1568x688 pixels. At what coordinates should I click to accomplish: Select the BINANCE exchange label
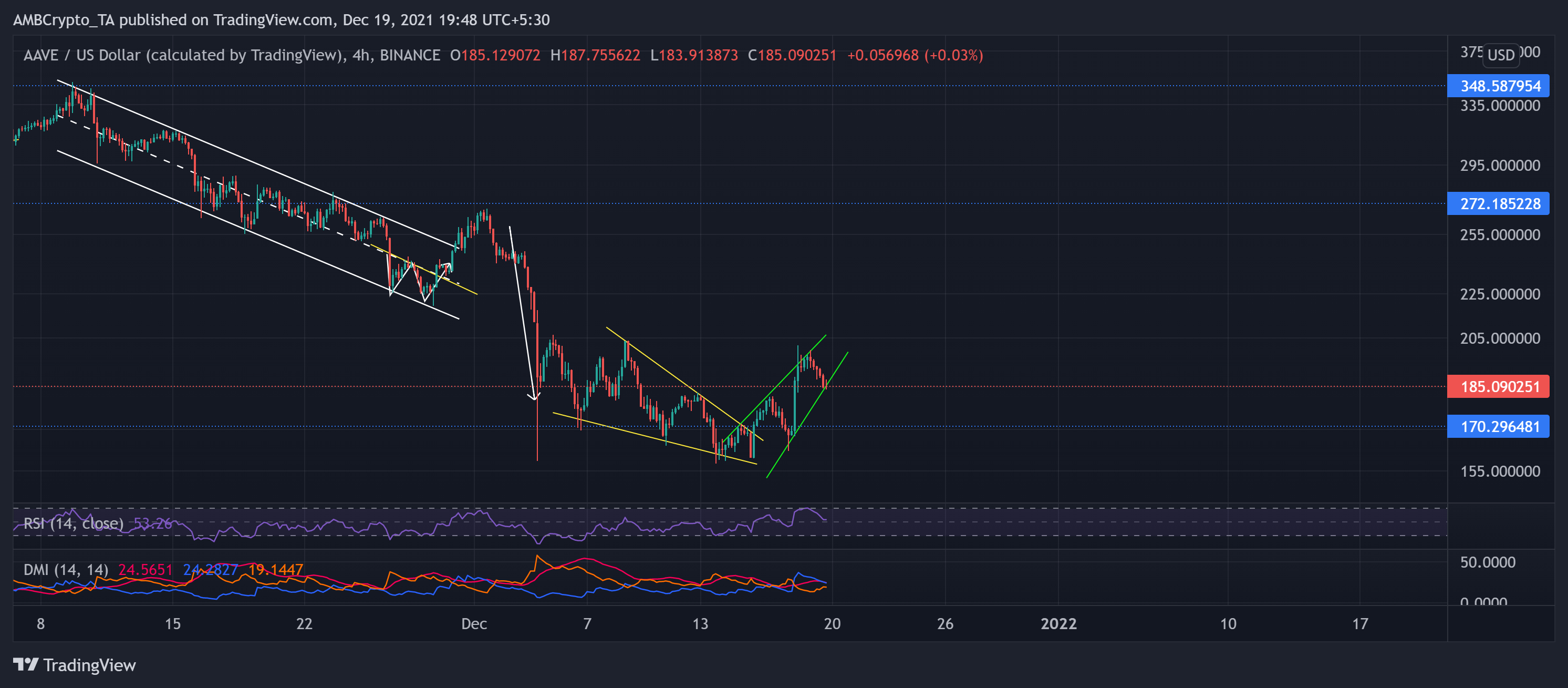(x=409, y=55)
